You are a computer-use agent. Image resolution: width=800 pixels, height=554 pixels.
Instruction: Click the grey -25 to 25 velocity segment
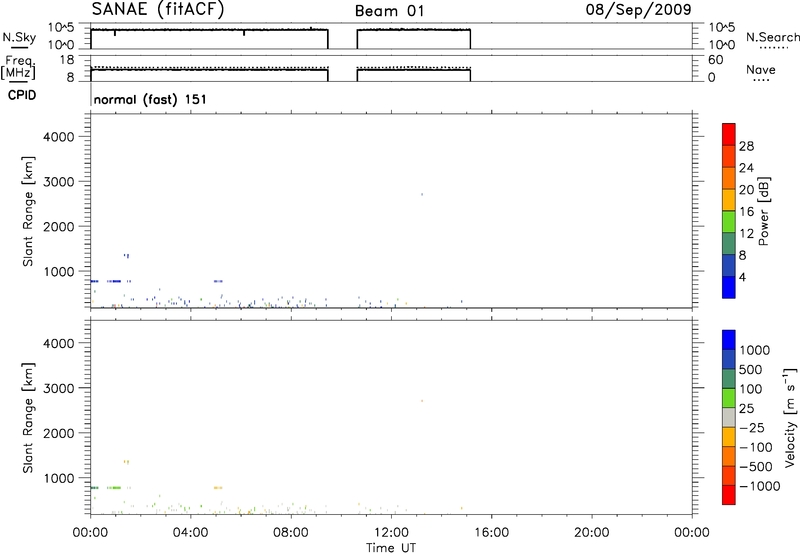(x=729, y=417)
